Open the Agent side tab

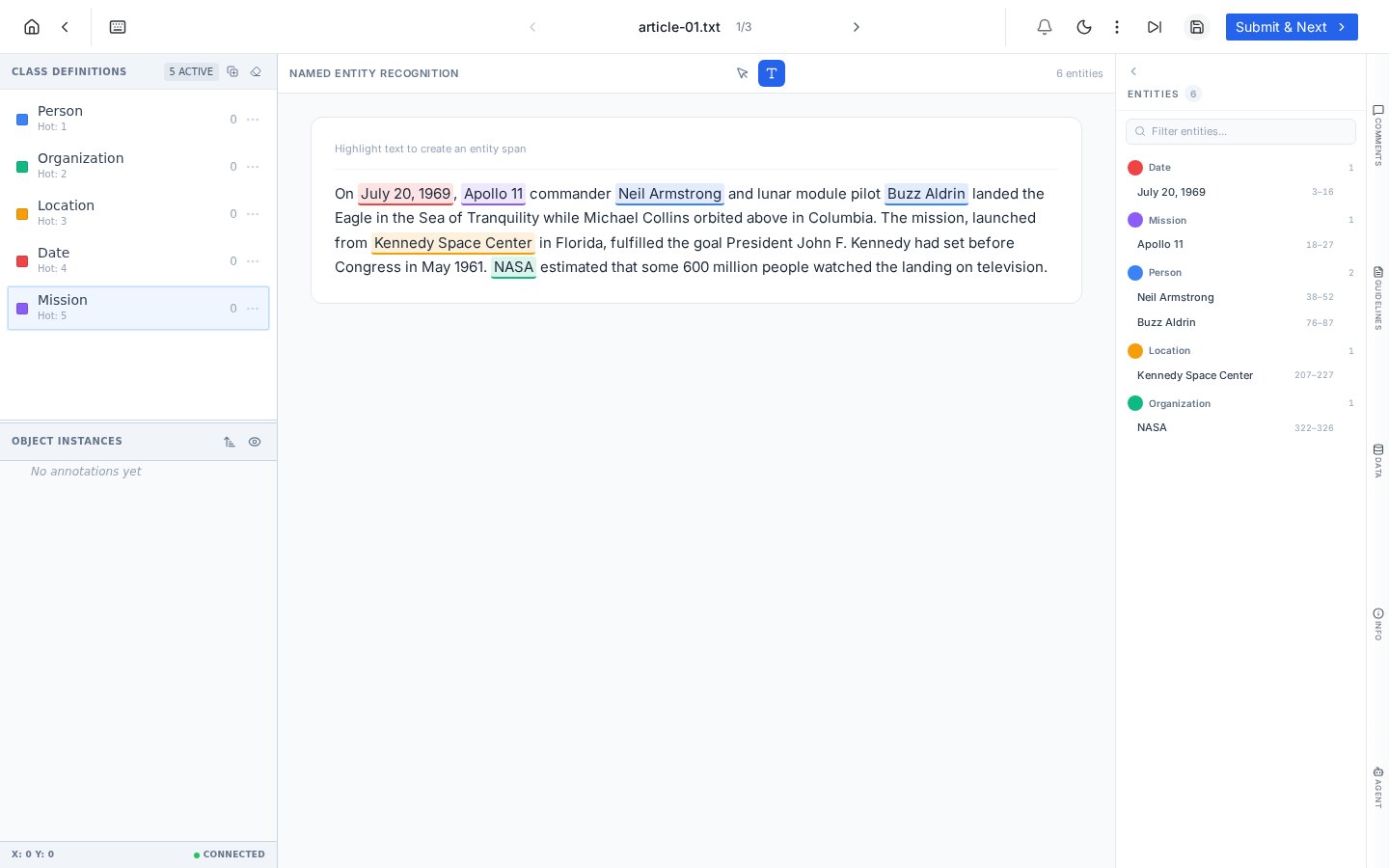point(1378,787)
